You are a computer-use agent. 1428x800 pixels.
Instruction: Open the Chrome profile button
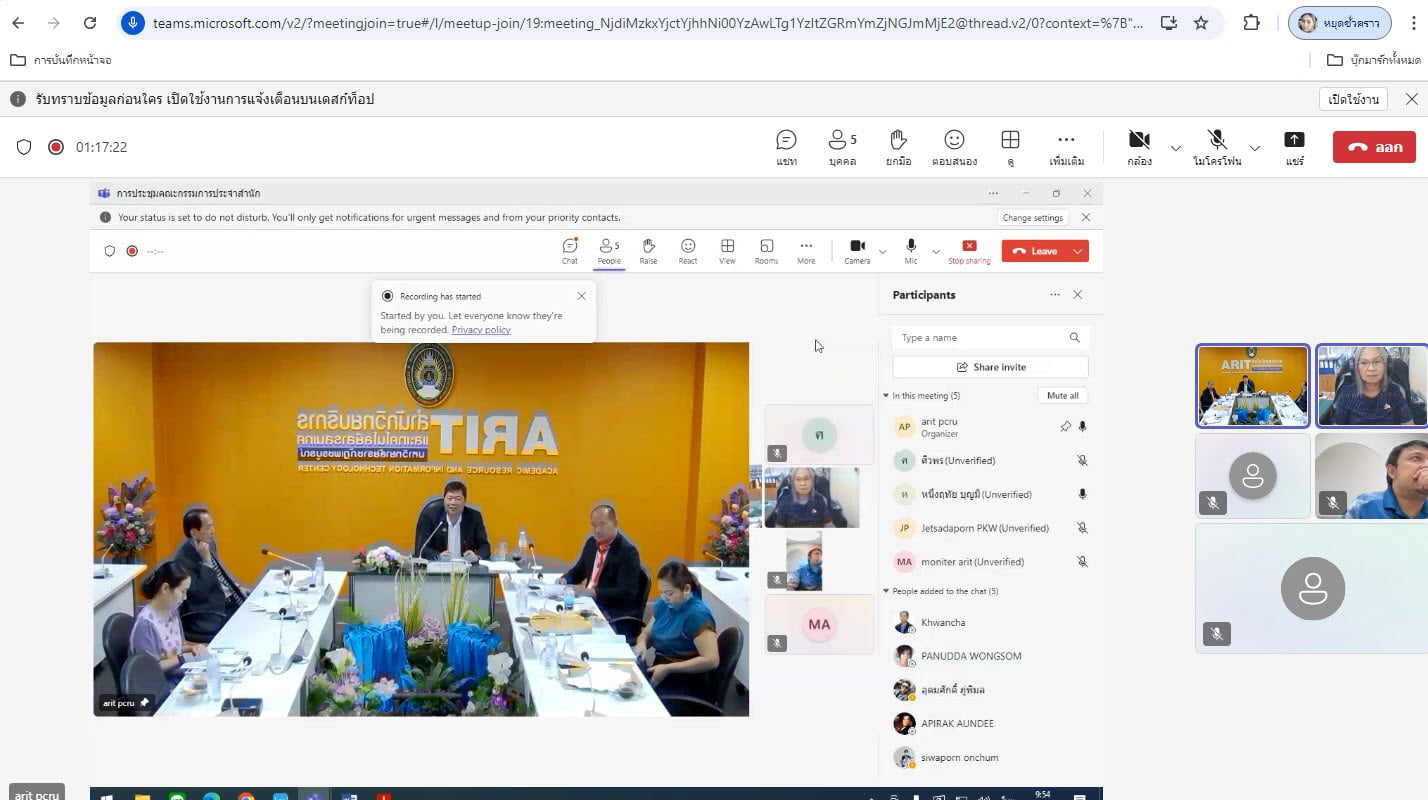point(1339,23)
